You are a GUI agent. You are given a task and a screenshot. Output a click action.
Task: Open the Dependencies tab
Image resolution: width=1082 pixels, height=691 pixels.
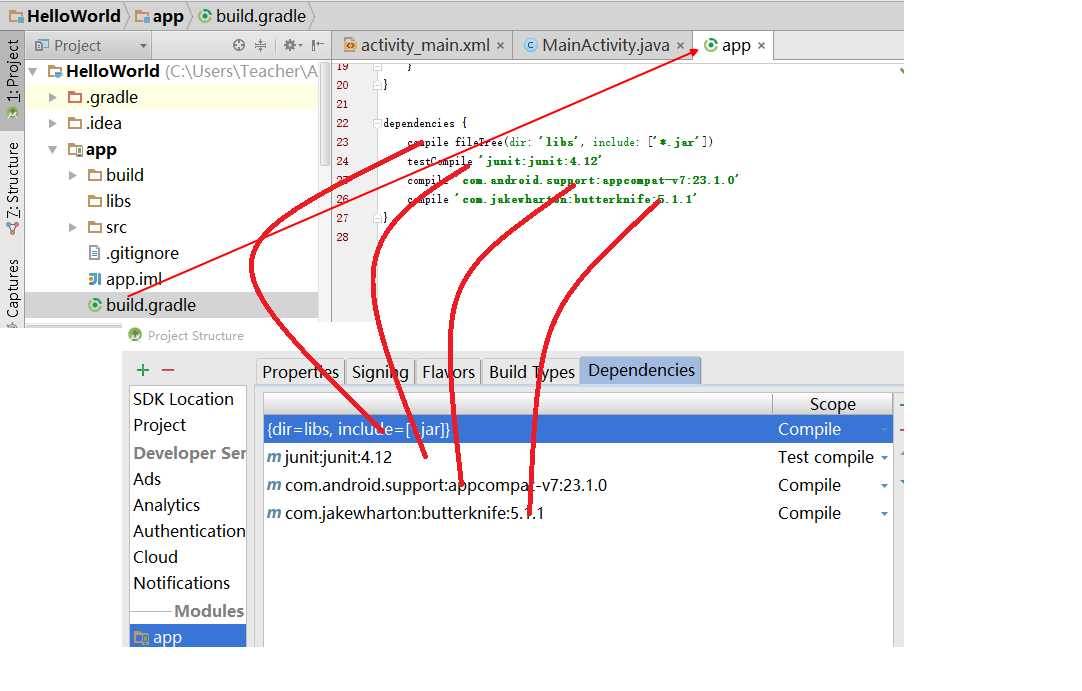click(x=641, y=370)
